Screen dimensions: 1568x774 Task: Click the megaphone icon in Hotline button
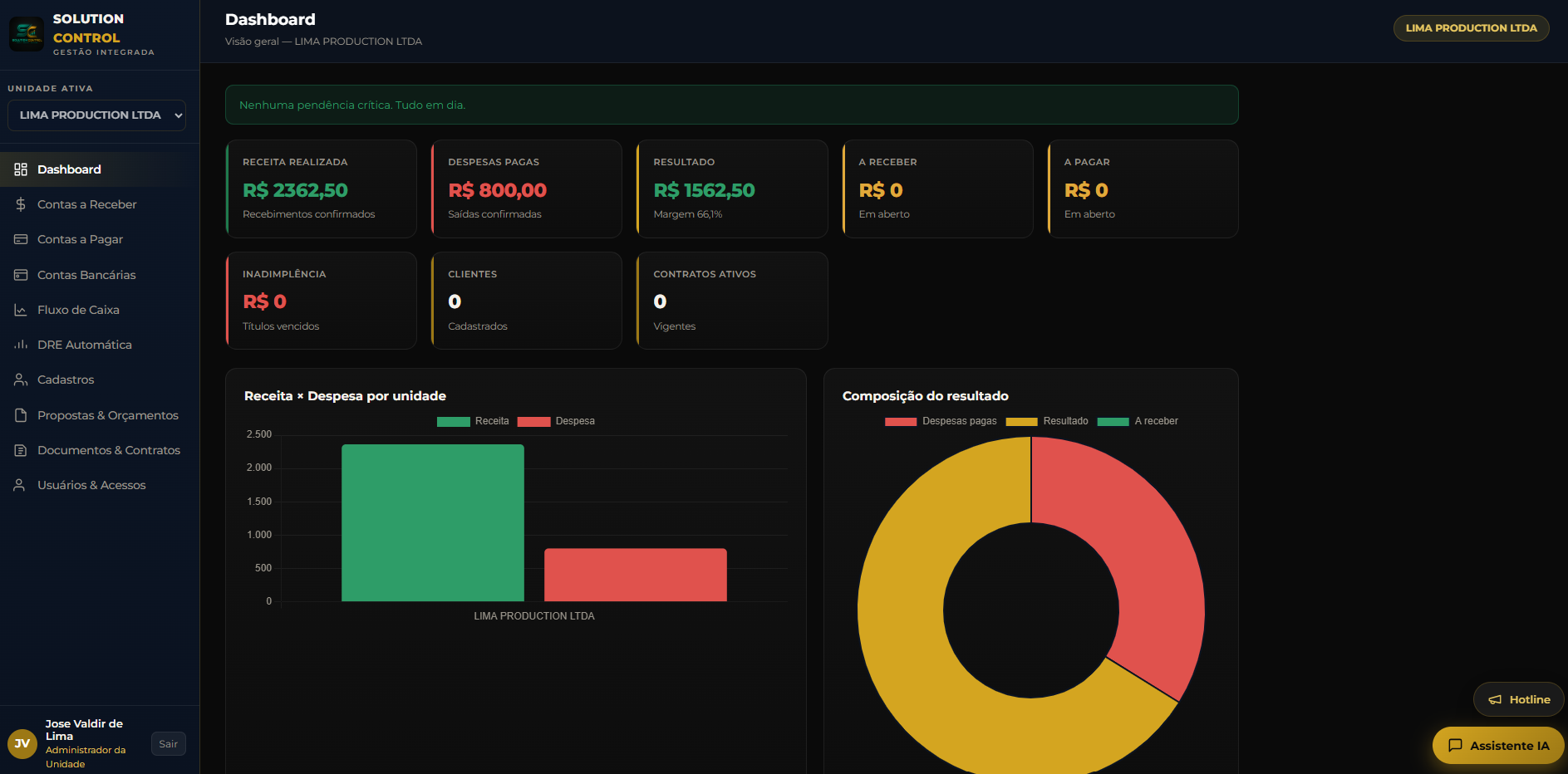(1495, 700)
